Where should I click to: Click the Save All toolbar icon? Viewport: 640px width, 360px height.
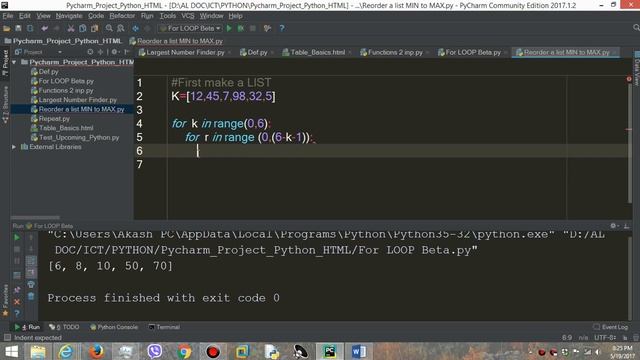pyautogui.click(x=18, y=28)
